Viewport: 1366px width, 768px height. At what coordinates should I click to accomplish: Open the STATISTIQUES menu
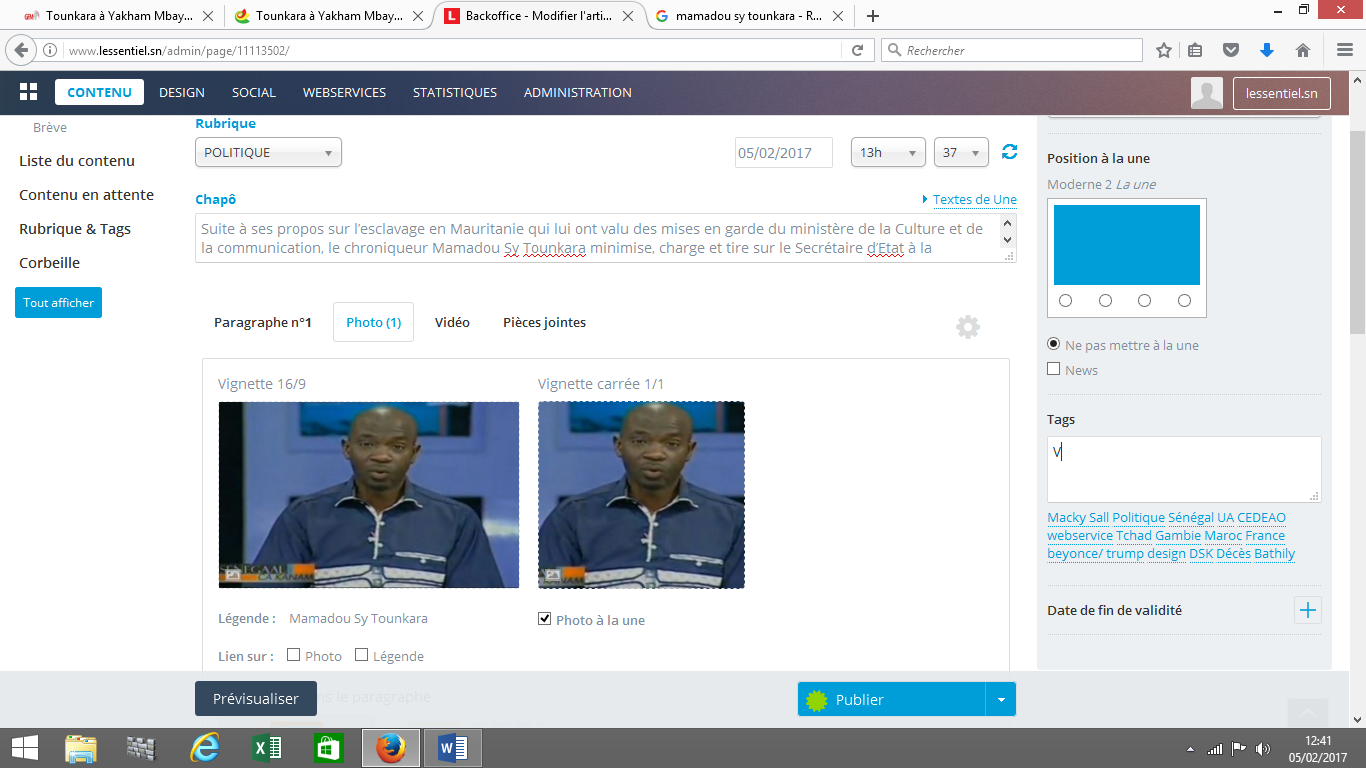(454, 92)
